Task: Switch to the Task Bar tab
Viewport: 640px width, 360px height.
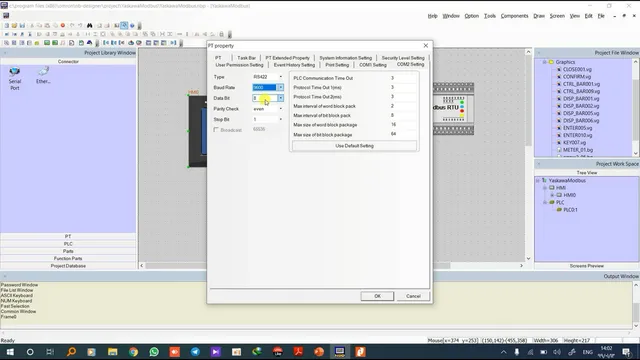Action: pos(247,58)
